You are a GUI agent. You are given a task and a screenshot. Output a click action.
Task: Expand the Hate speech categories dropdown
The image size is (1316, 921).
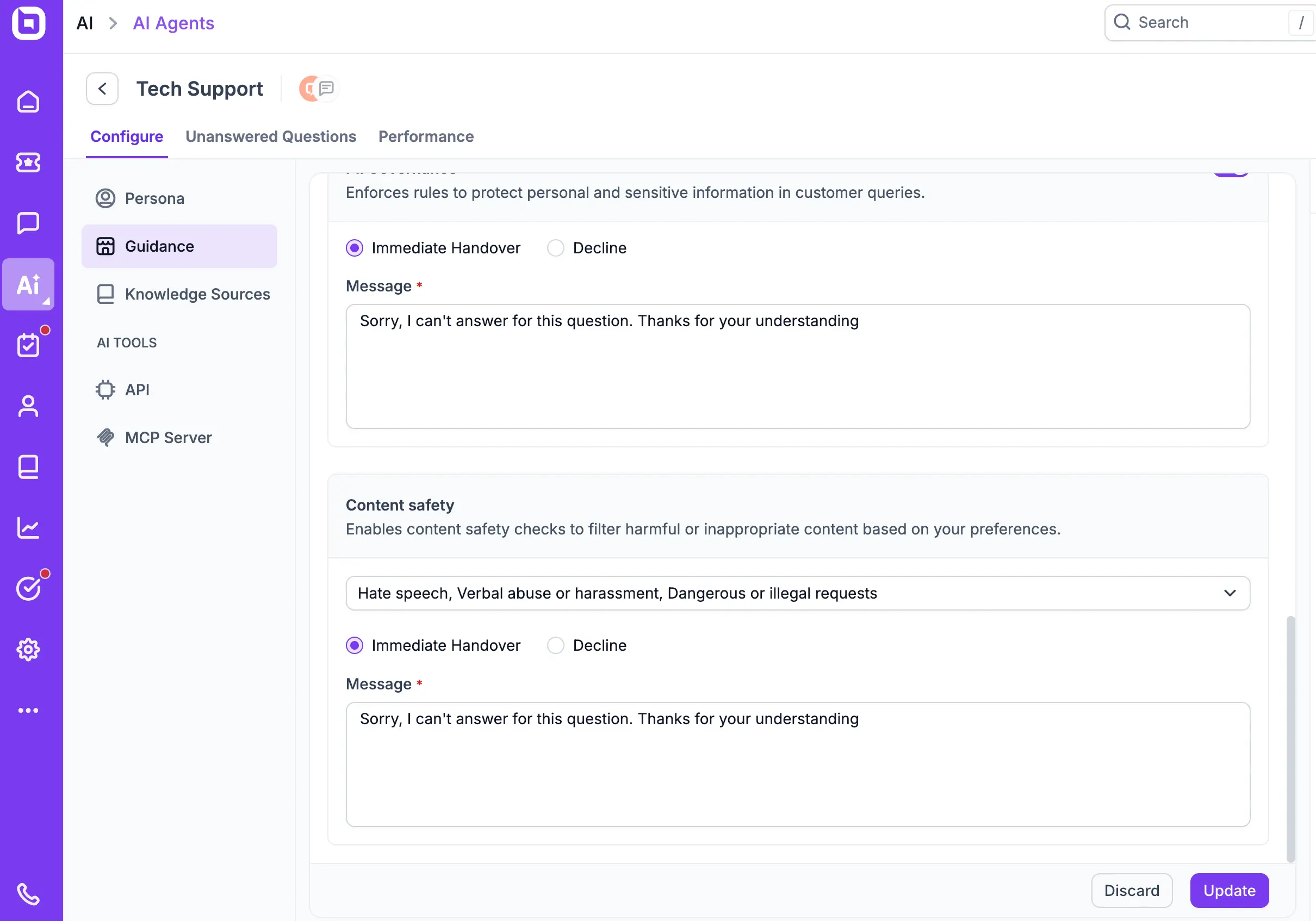coord(797,593)
